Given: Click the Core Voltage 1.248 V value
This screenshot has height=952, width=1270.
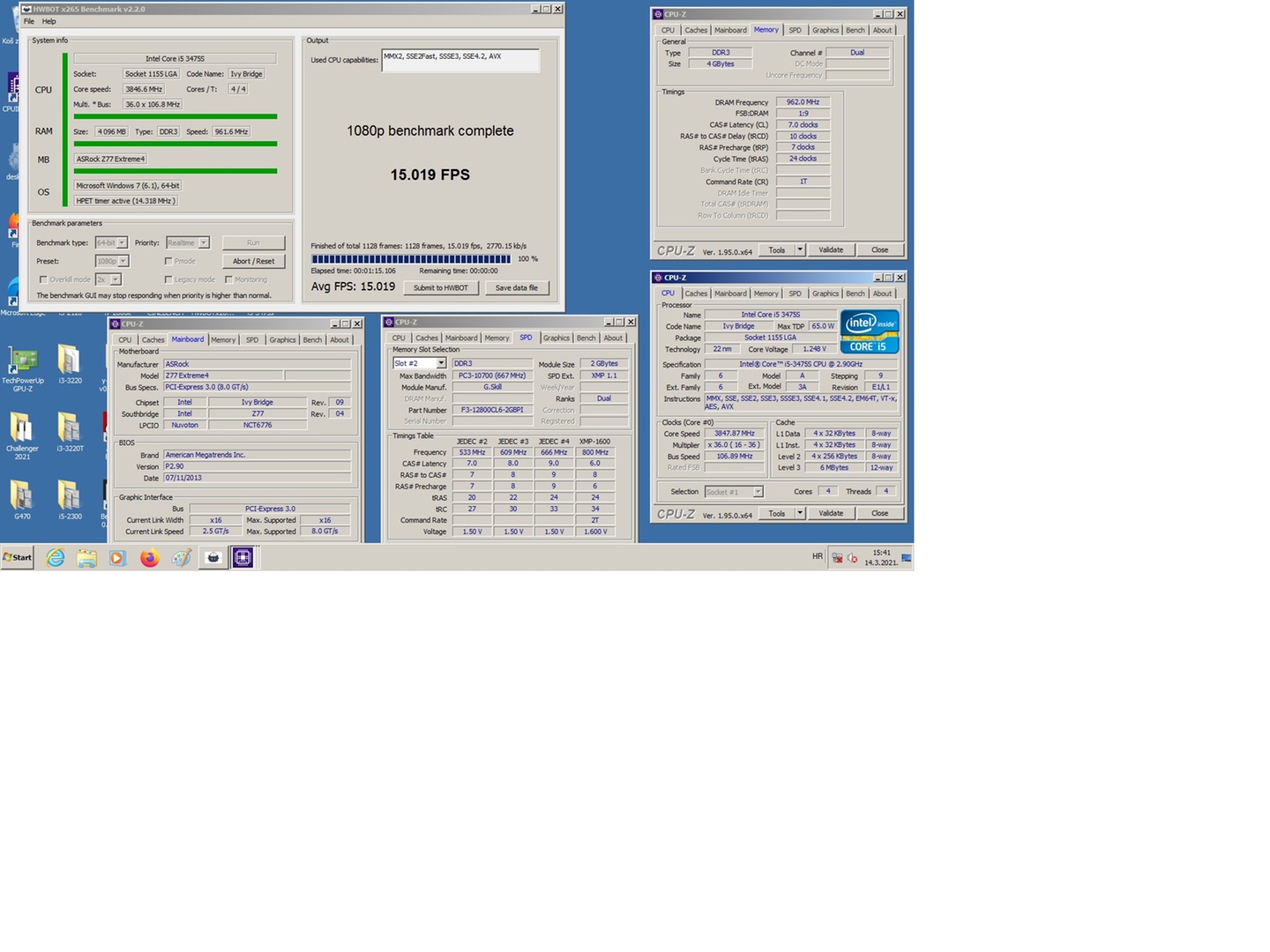Looking at the screenshot, I should pyautogui.click(x=814, y=349).
